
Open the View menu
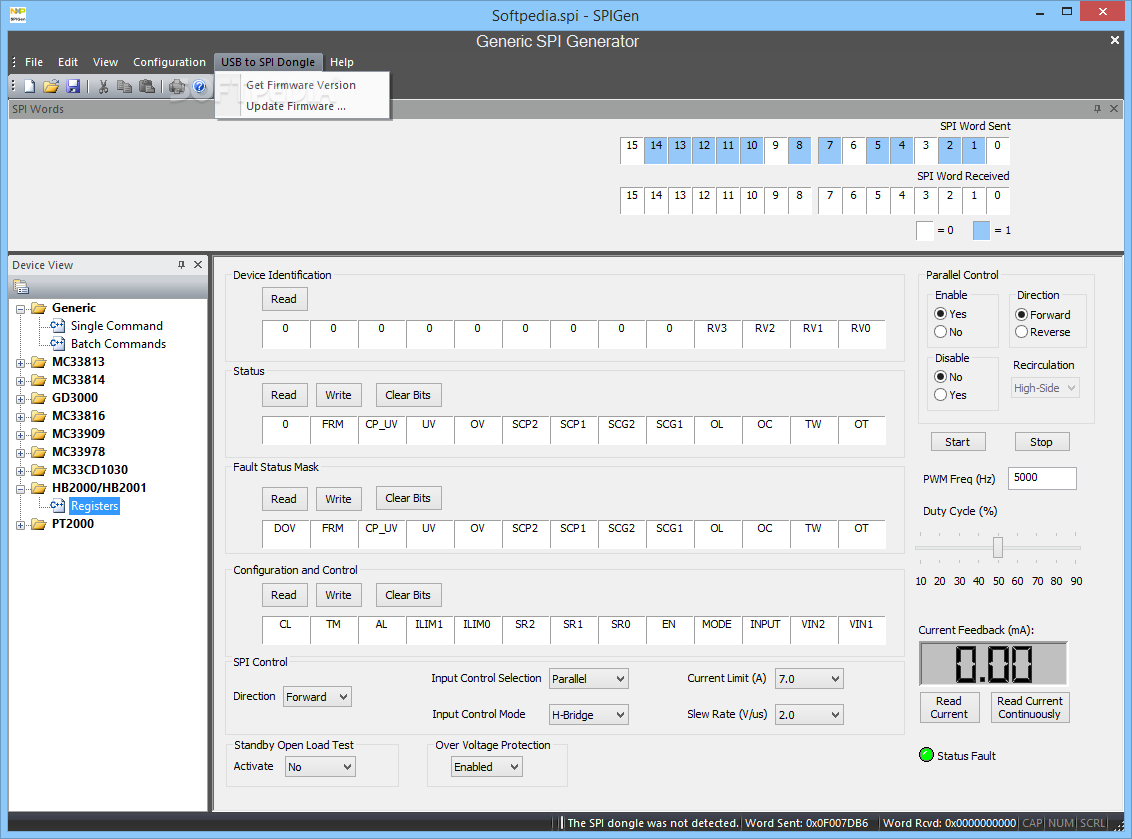105,62
